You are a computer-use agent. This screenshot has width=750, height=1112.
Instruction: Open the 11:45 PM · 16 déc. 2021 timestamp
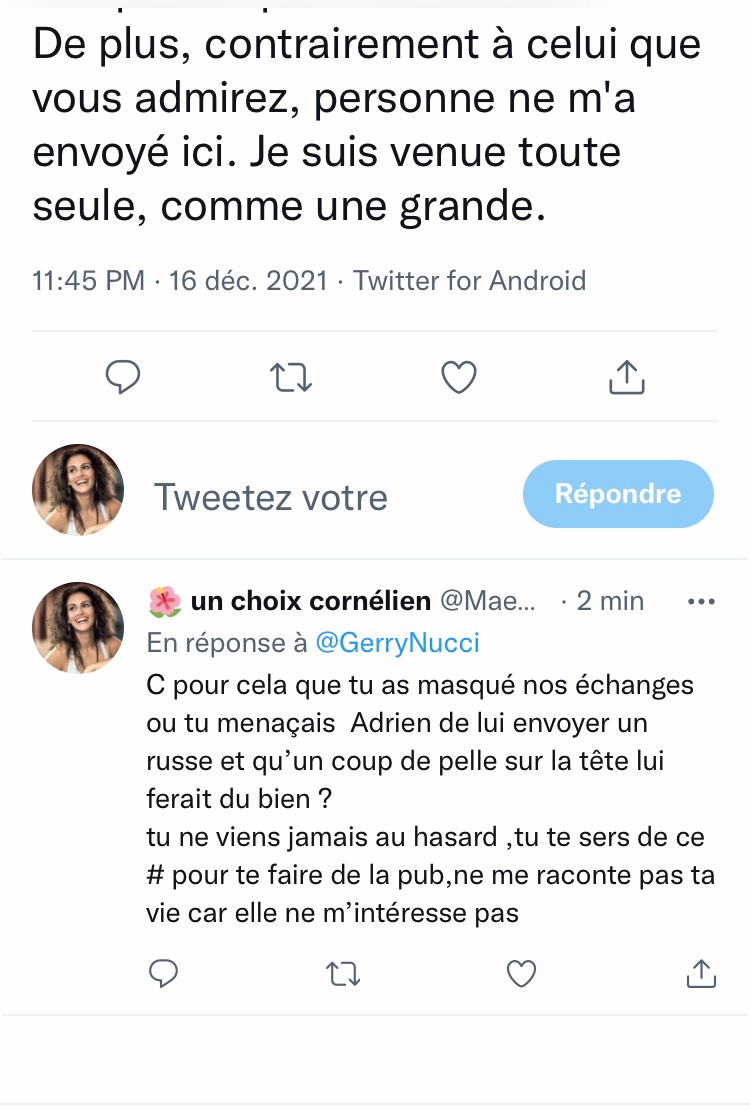pos(180,281)
